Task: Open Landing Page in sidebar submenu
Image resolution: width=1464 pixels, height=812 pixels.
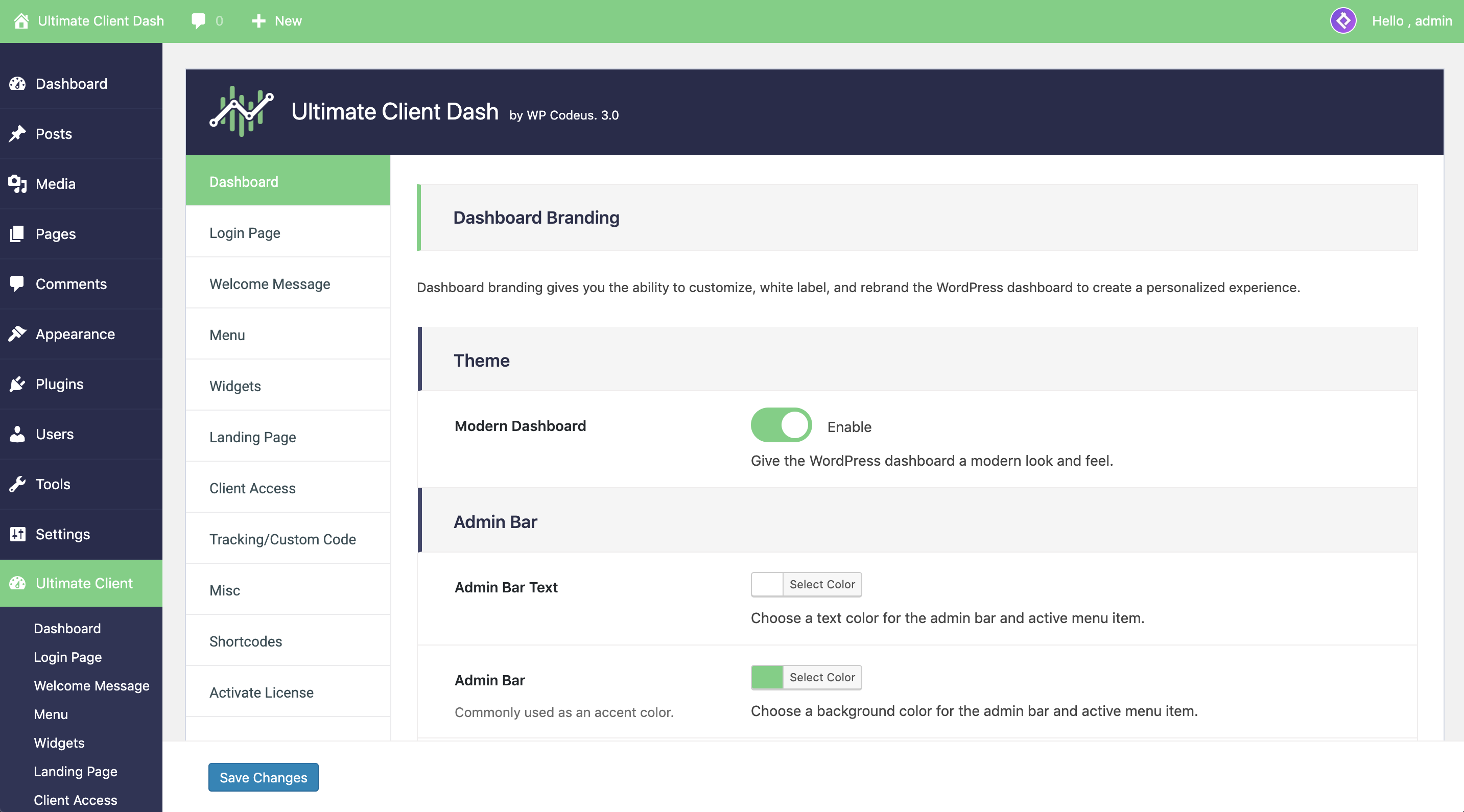Action: pyautogui.click(x=75, y=771)
